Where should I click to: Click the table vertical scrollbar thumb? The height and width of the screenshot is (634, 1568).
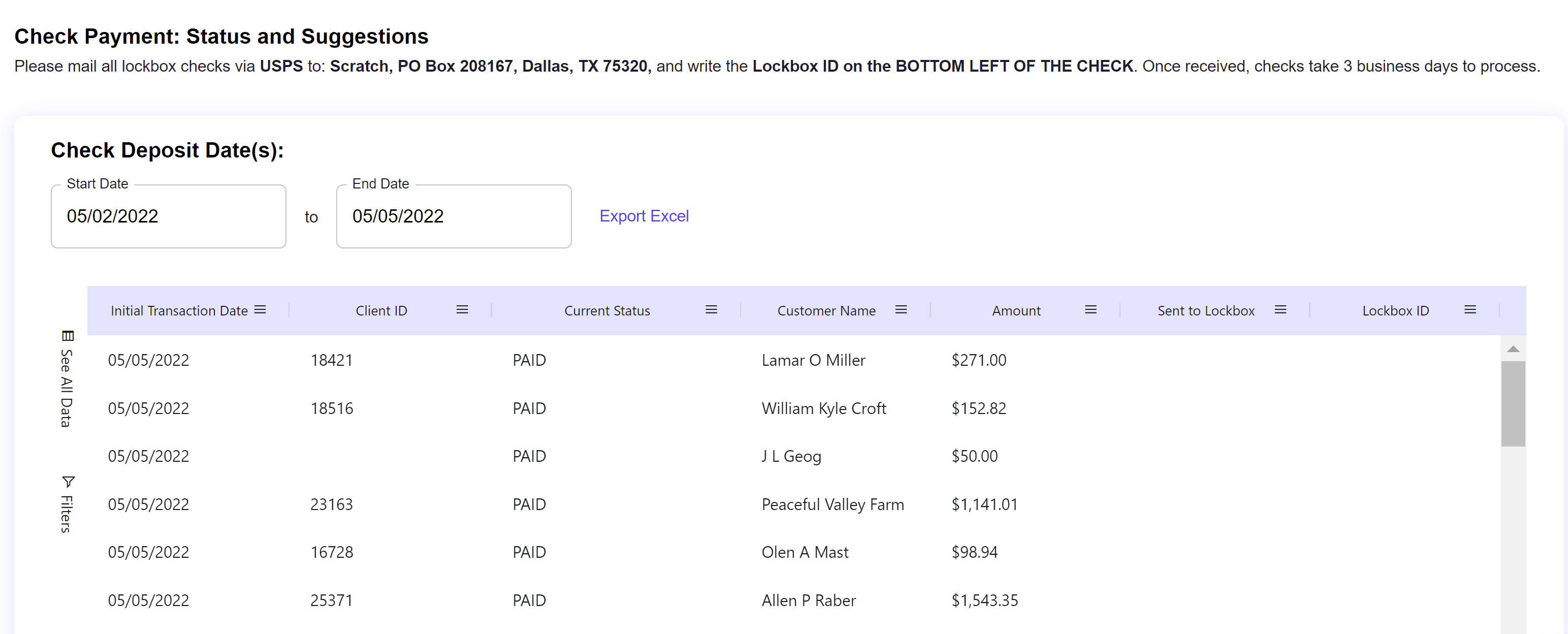coord(1513,404)
